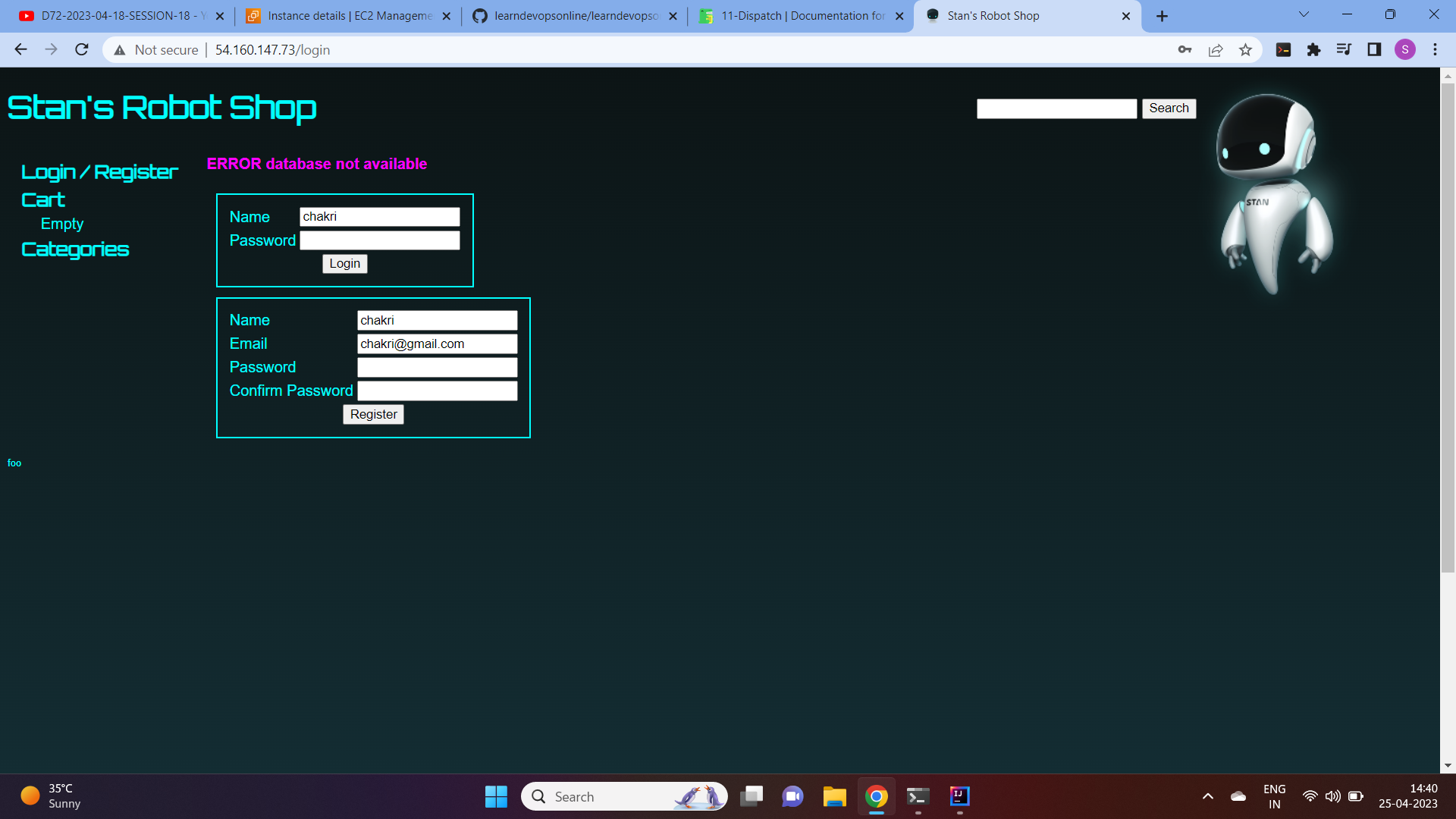The image size is (1456, 819).
Task: Expand hidden icons in system tray
Action: [1208, 796]
